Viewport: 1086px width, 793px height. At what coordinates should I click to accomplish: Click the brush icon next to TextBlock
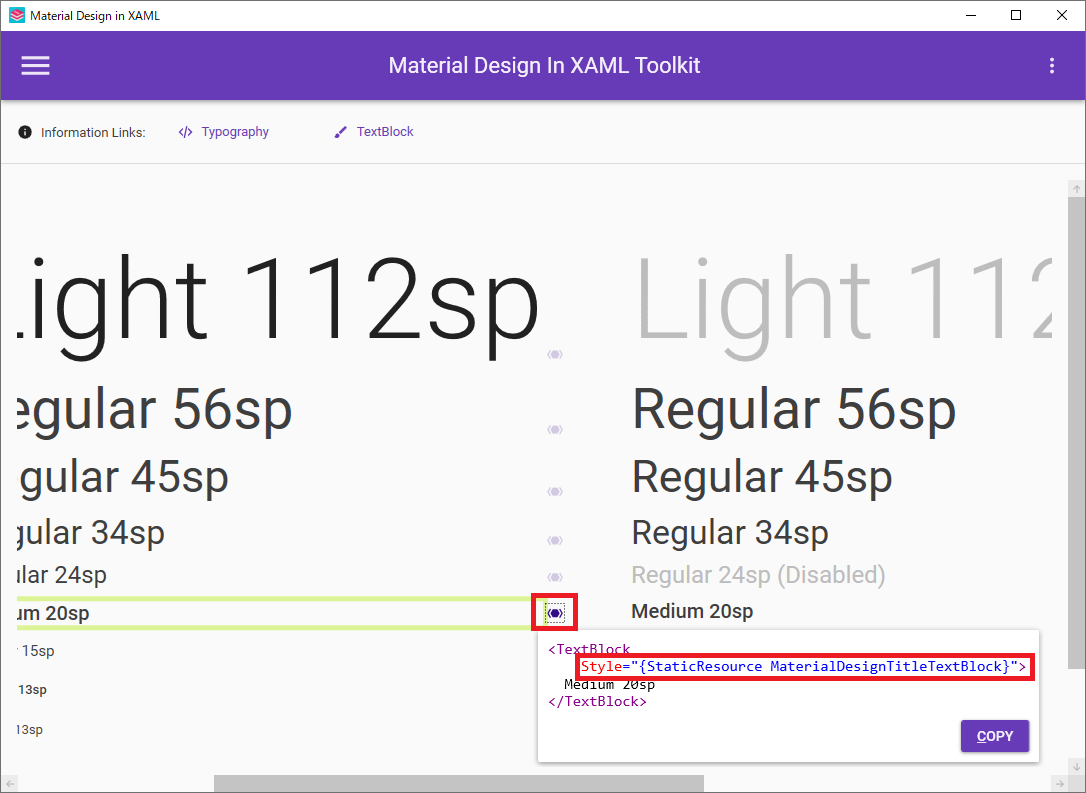pyautogui.click(x=340, y=132)
